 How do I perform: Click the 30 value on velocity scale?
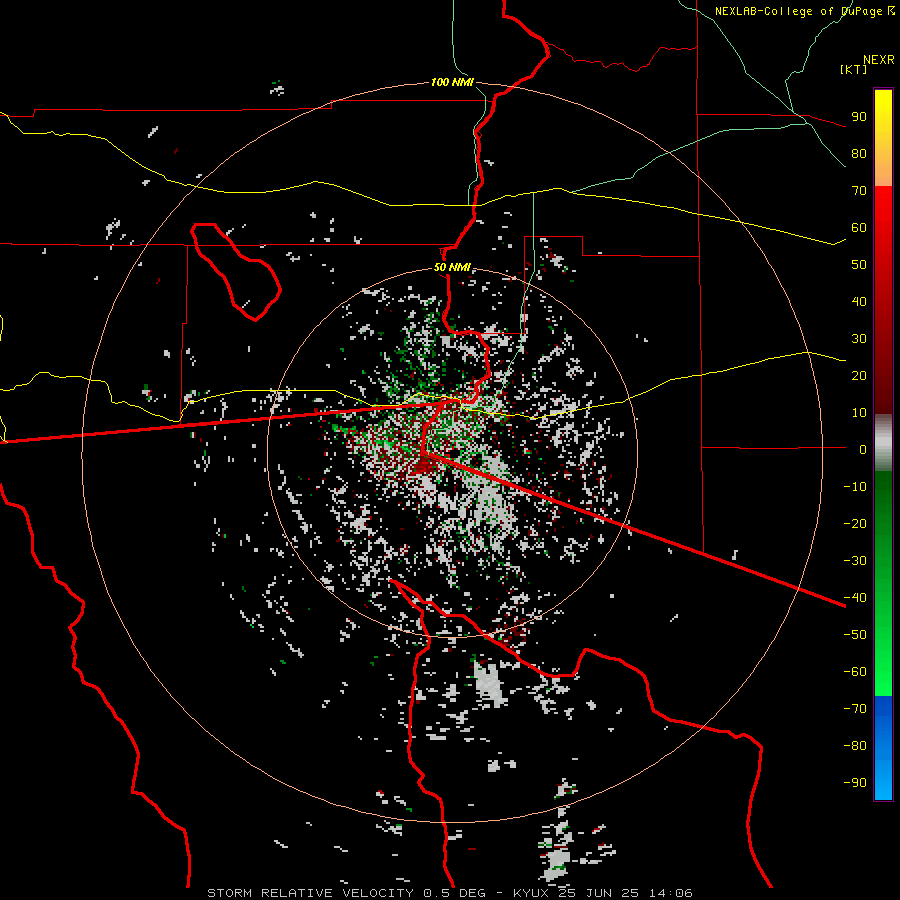[859, 339]
